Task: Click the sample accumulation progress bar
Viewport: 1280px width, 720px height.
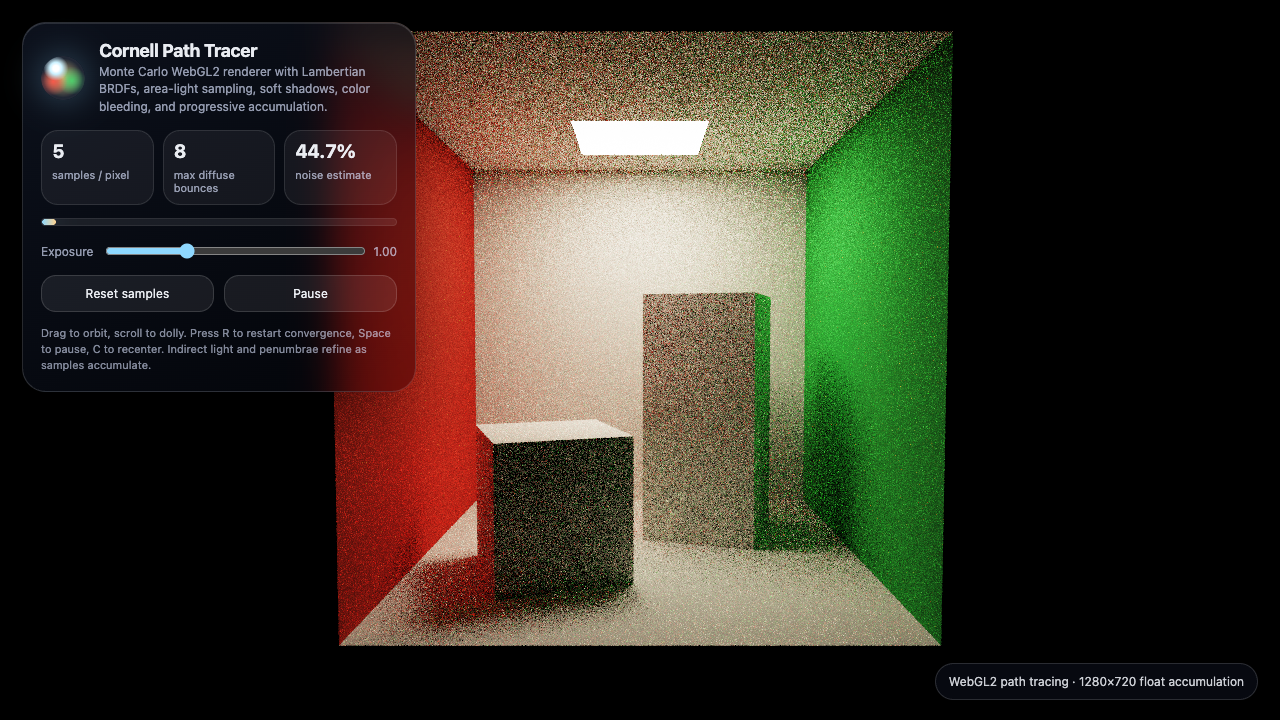Action: (219, 222)
